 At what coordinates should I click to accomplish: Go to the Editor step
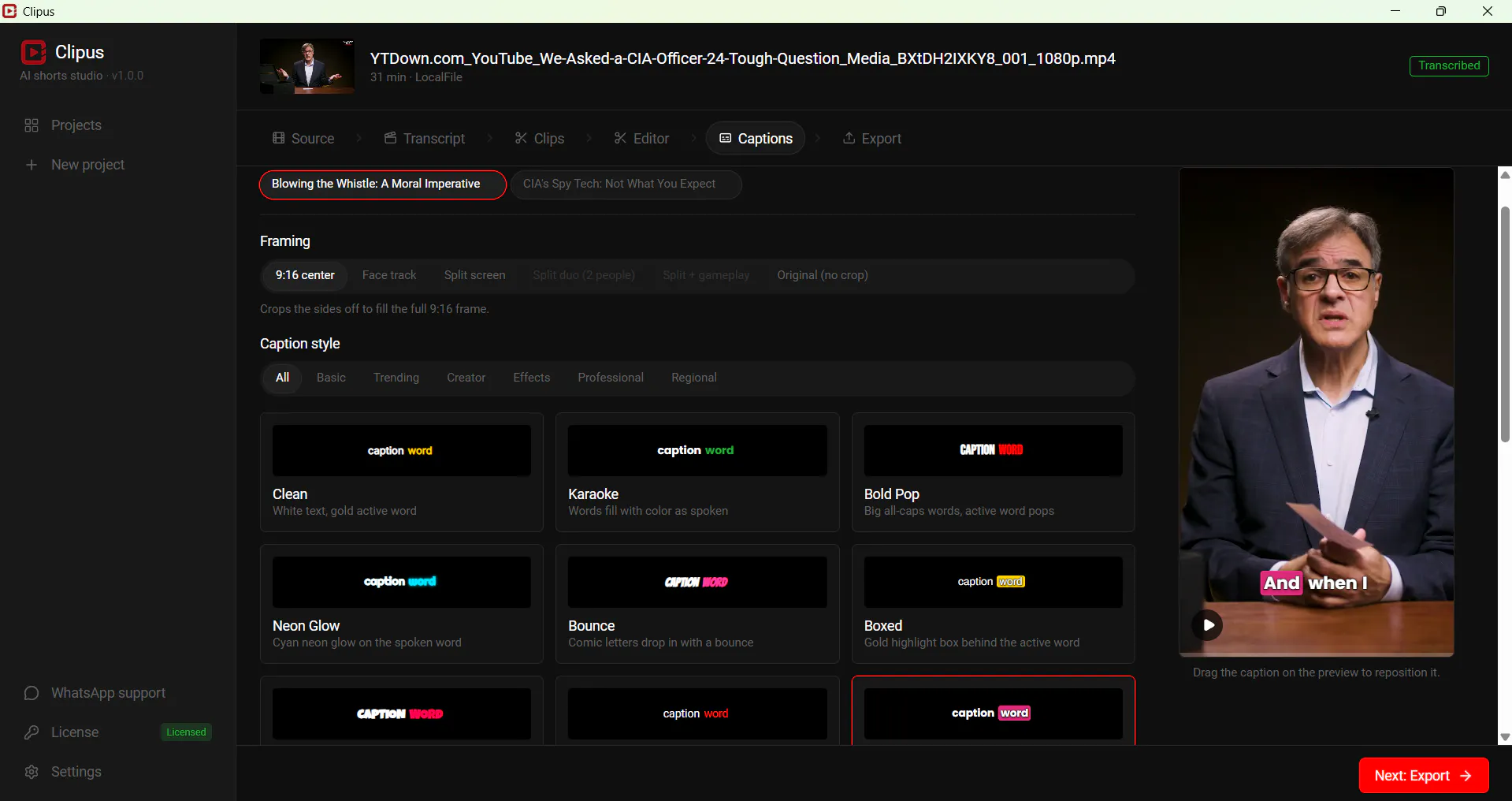[x=641, y=138]
